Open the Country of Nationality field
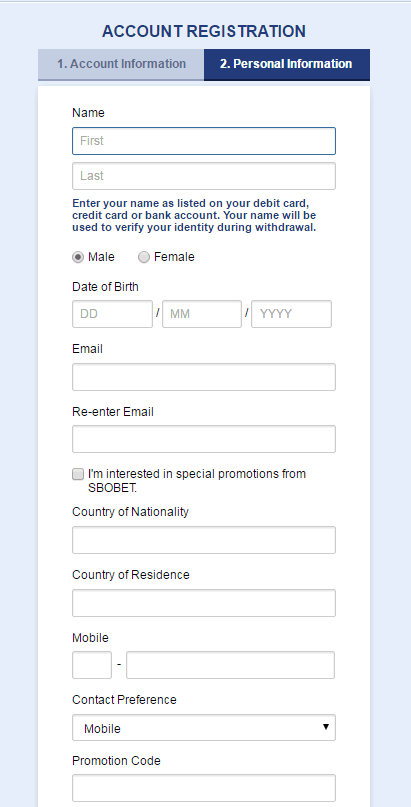Image resolution: width=411 pixels, height=807 pixels. 204,540
